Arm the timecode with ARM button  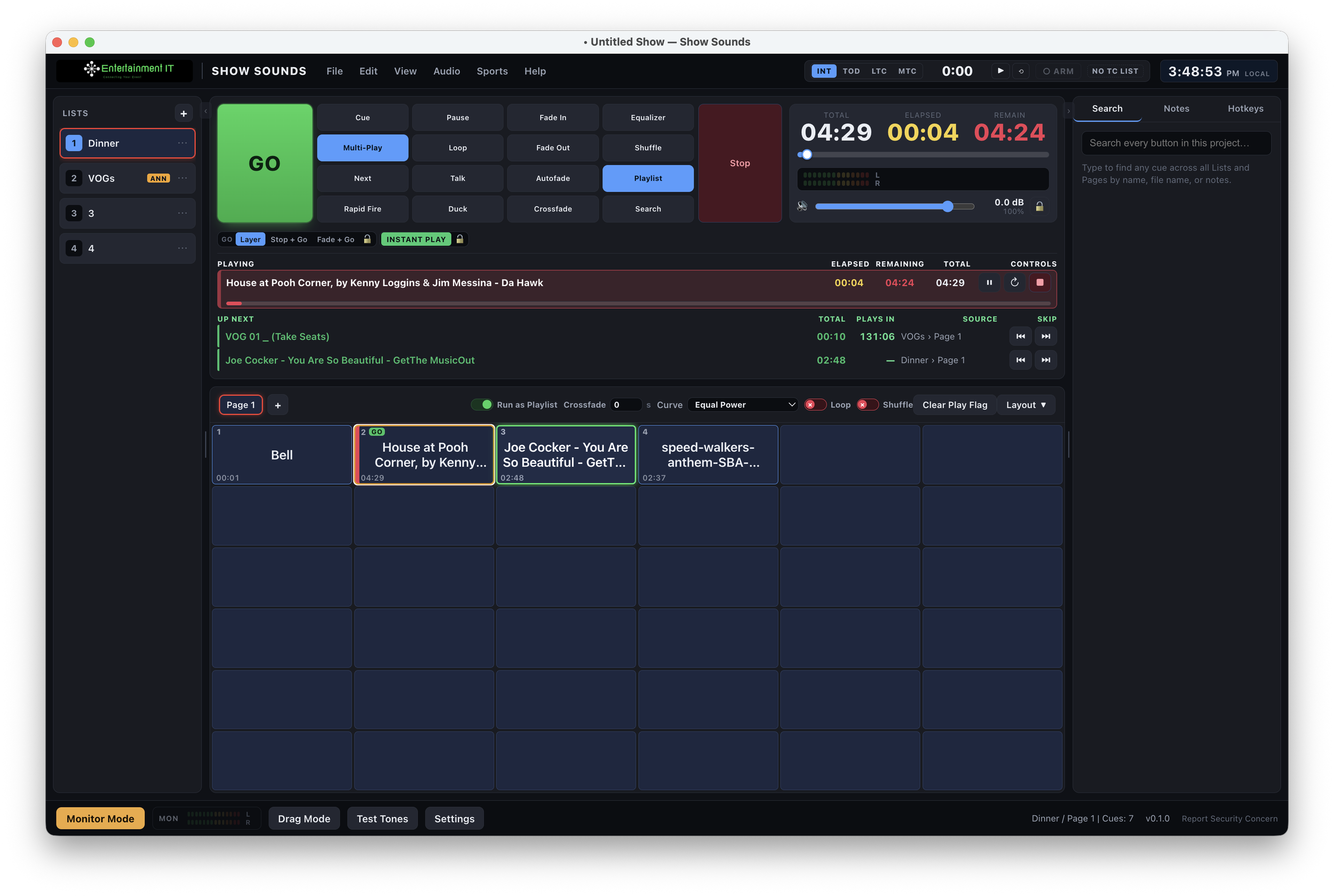[1058, 72]
